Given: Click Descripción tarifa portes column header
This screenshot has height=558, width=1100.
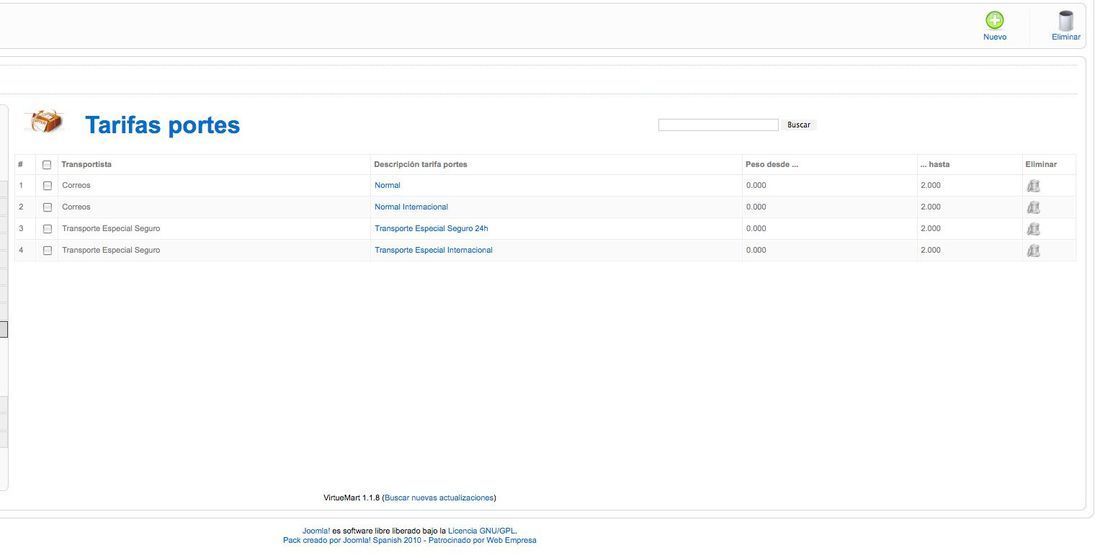Looking at the screenshot, I should point(420,164).
